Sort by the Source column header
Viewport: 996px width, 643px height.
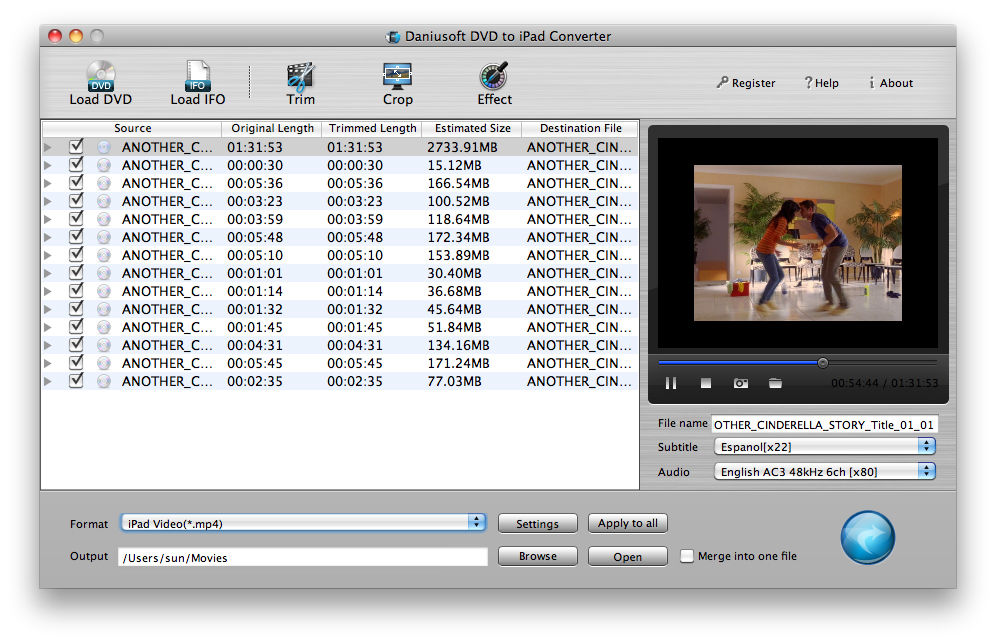point(132,128)
